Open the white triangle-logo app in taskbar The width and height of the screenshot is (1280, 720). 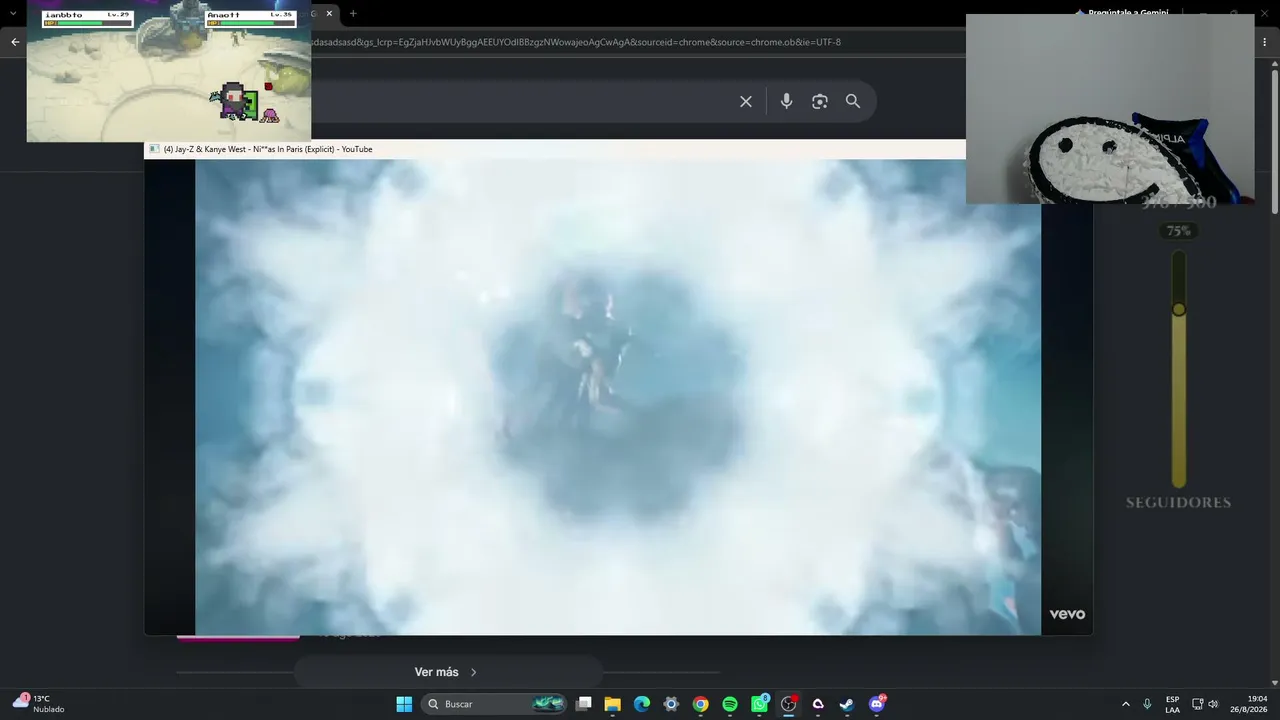[818, 704]
